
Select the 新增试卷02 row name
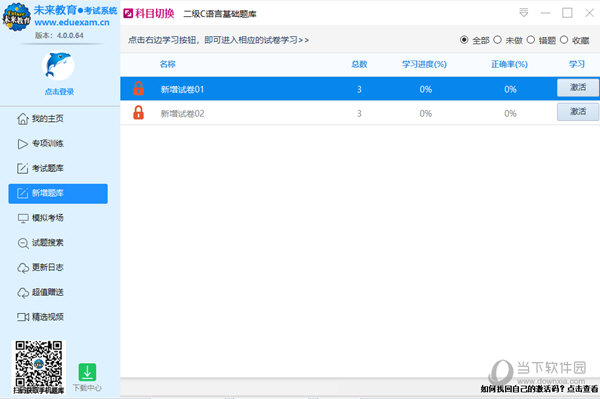coord(183,114)
